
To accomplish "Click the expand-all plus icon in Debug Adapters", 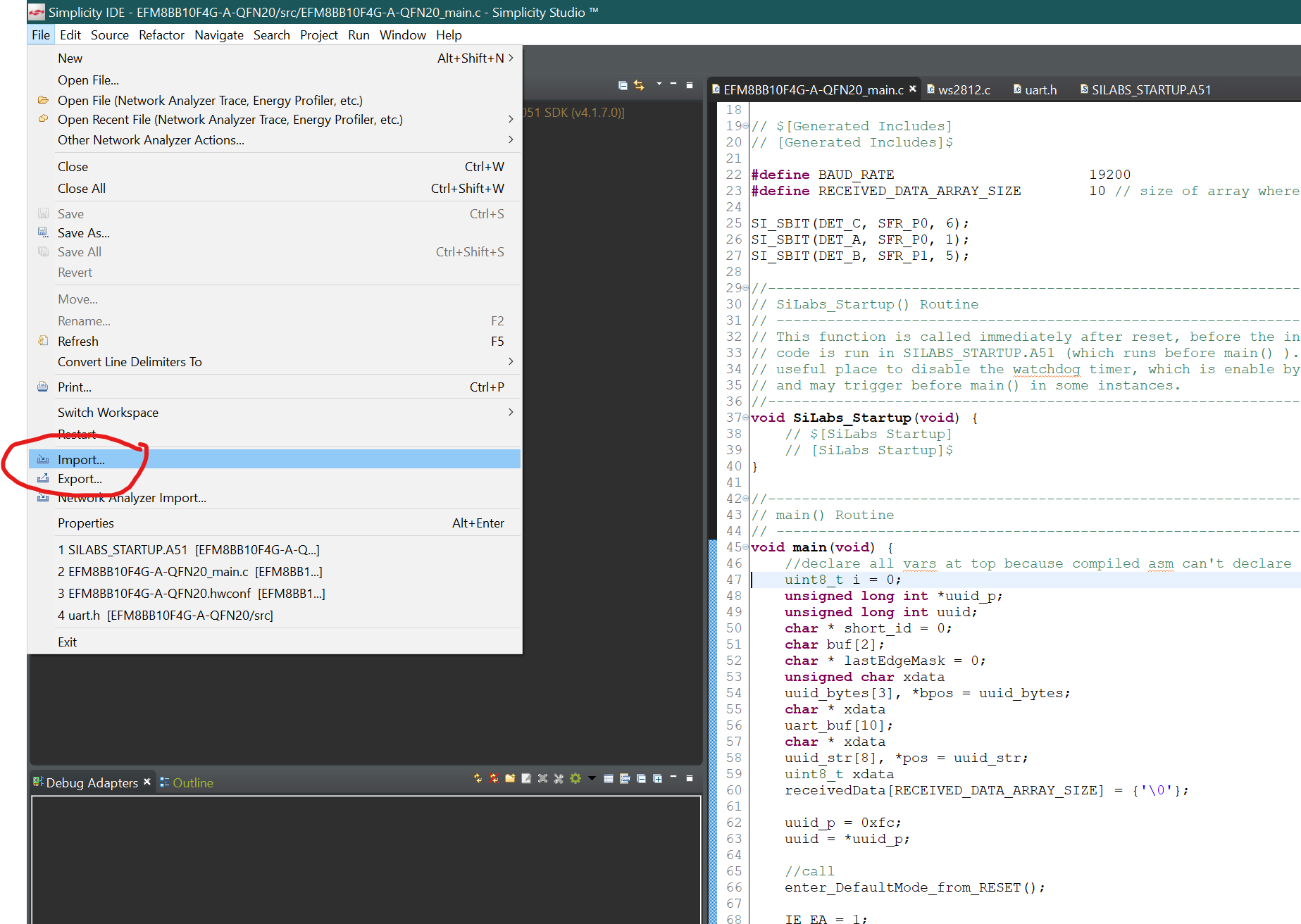I will (x=657, y=778).
